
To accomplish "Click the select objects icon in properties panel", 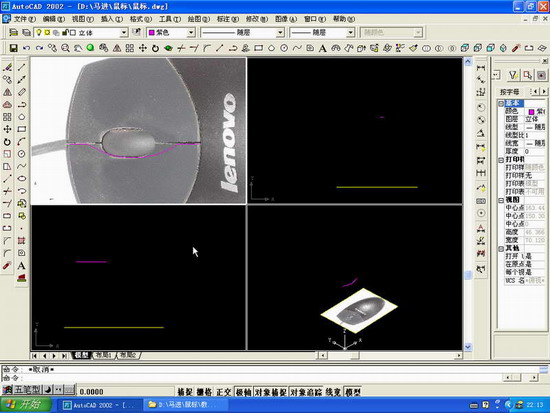I will 527,75.
